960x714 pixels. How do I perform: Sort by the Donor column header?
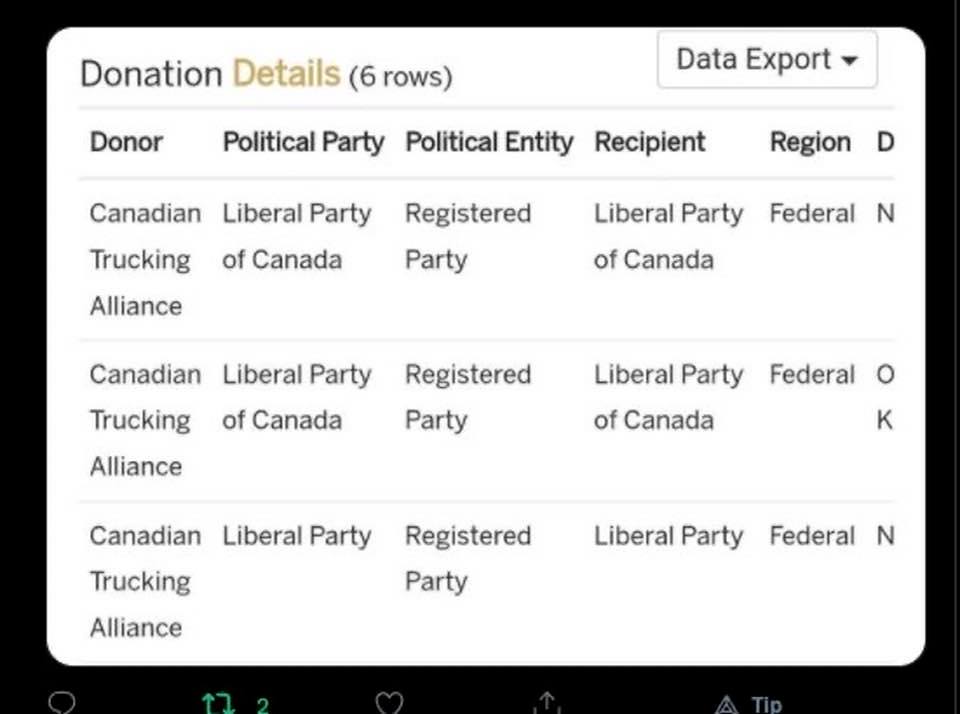126,142
